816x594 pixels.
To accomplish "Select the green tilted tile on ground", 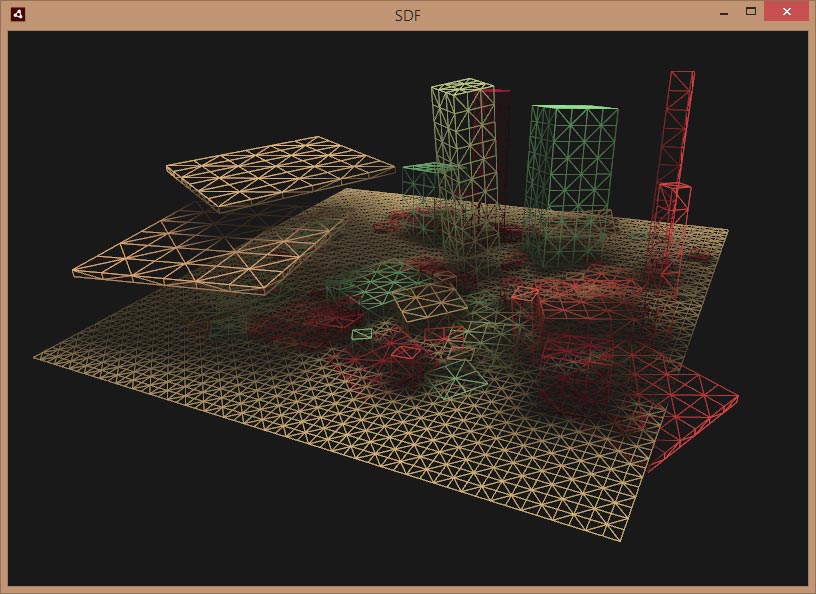I will click(x=458, y=377).
